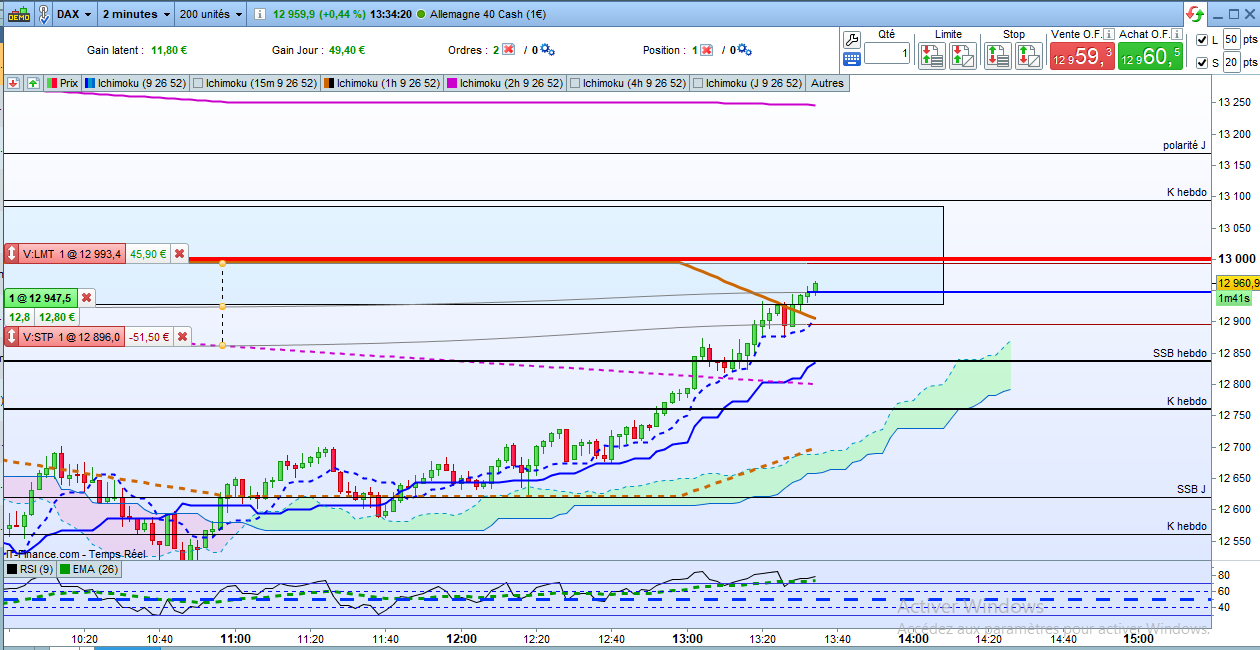The height and width of the screenshot is (650, 1260).
Task: Click the V:LMT 1 @ 12 993,4 label
Action: point(72,254)
